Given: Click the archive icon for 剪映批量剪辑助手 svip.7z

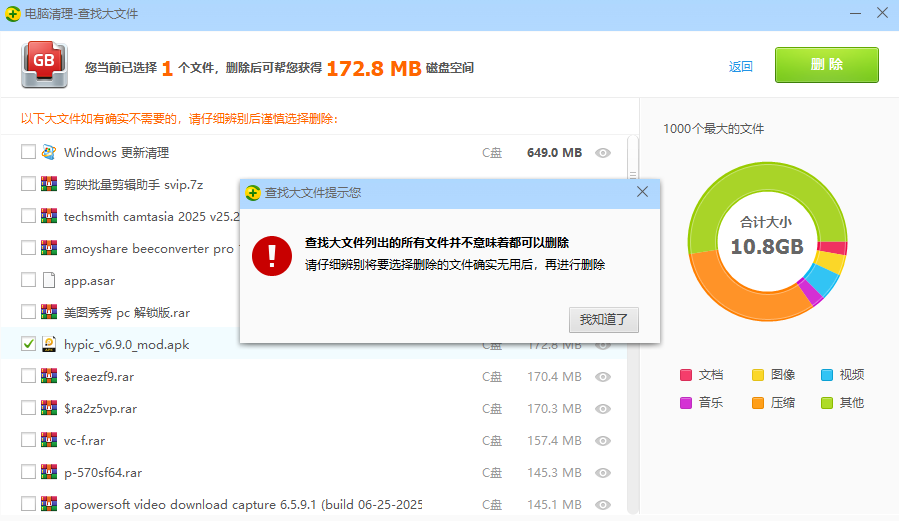Looking at the screenshot, I should coord(49,184).
